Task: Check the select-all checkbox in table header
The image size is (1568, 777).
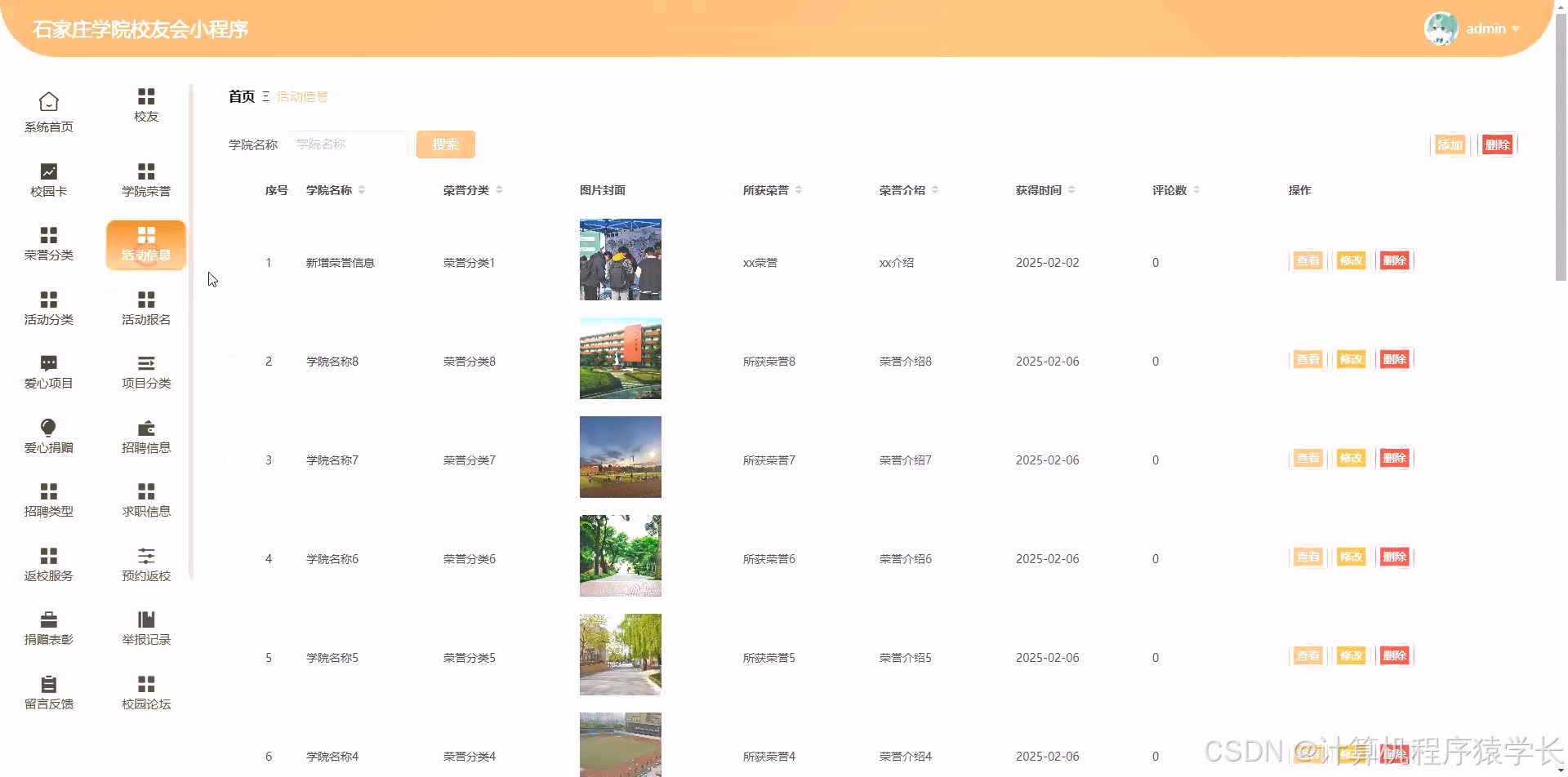Action: tap(231, 189)
